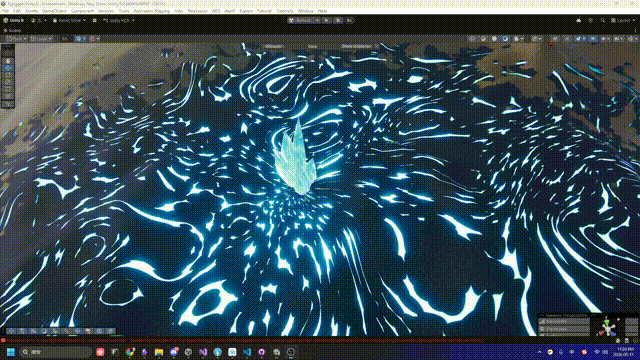Open the Services menu
Viewport: 640px width, 360px height.
(x=106, y=11)
